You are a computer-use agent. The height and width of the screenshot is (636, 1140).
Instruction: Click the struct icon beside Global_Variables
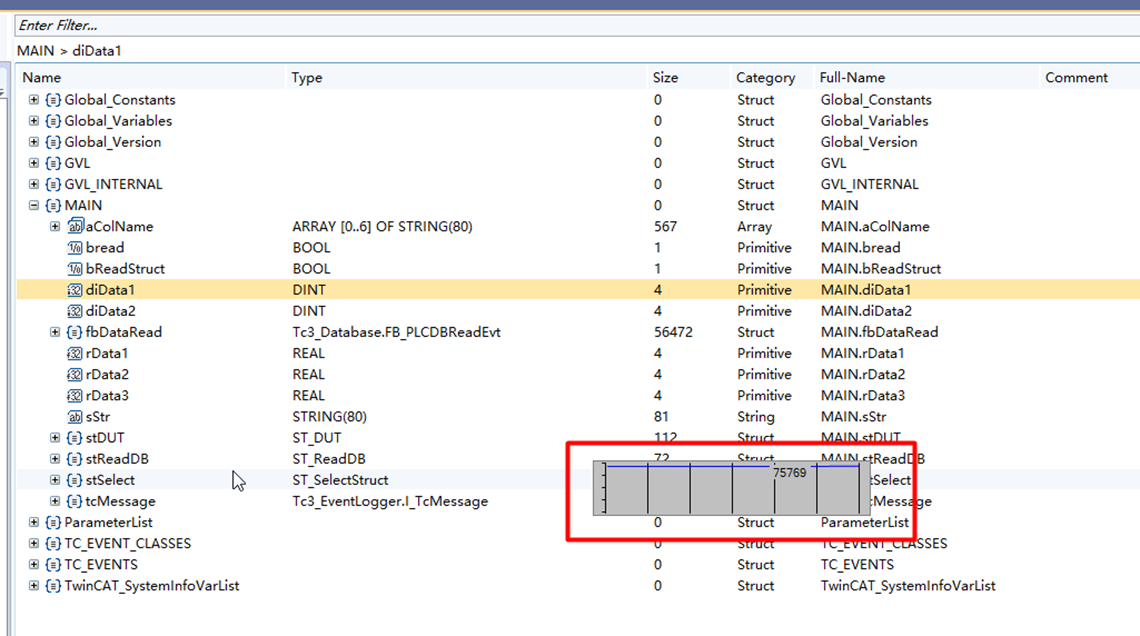[53, 121]
